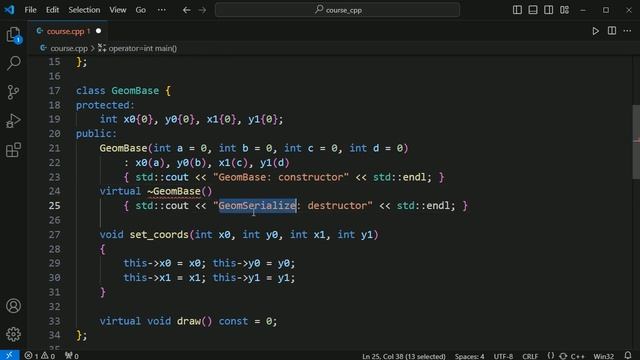The height and width of the screenshot is (360, 640).
Task: Click draw() on line 33
Action: [194, 321]
